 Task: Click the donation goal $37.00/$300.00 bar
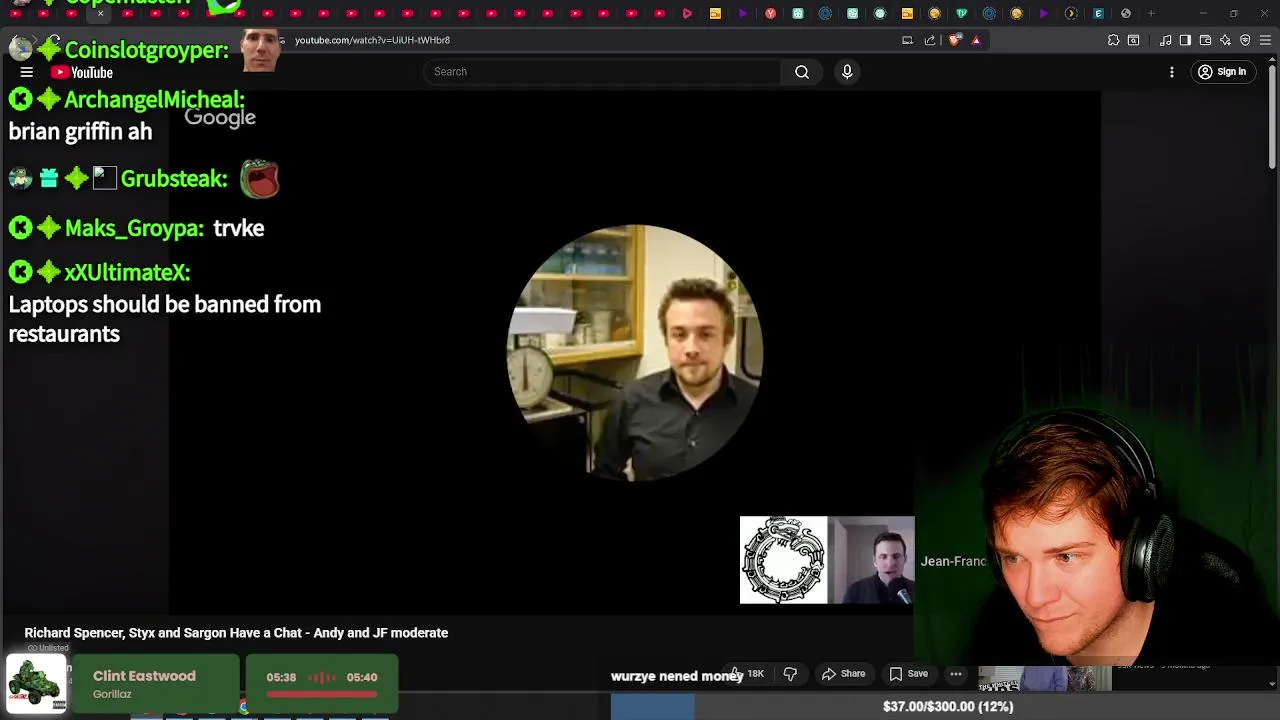[x=946, y=706]
